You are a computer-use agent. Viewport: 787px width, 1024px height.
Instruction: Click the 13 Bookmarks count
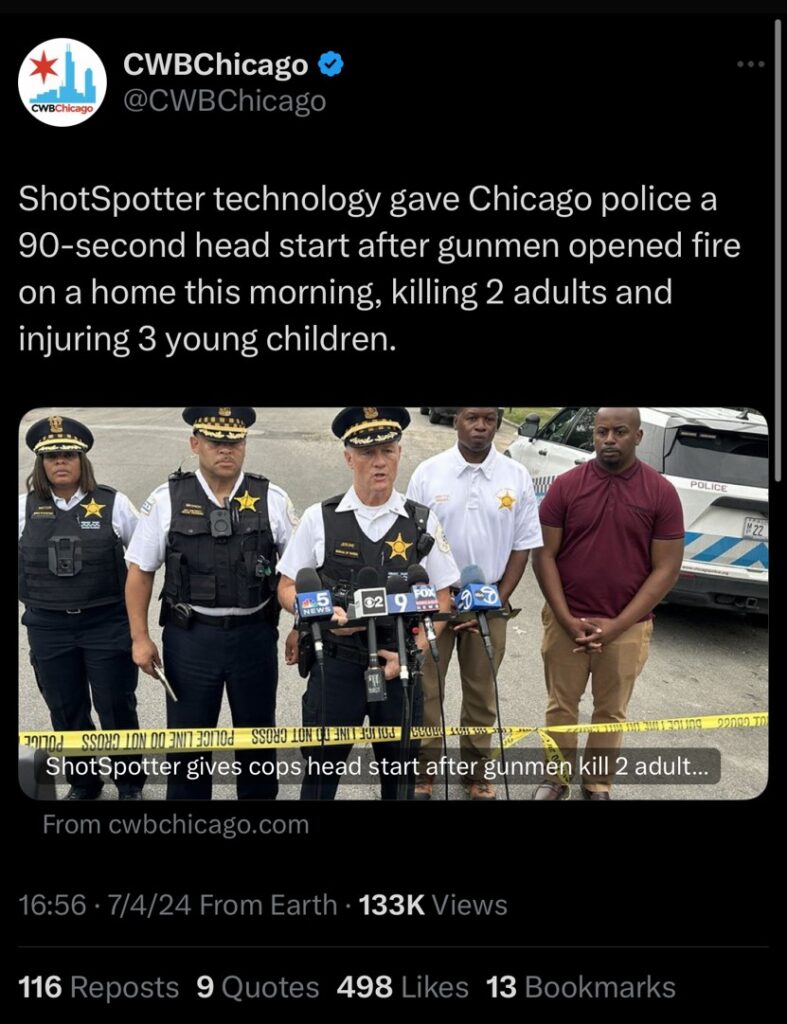(x=581, y=987)
